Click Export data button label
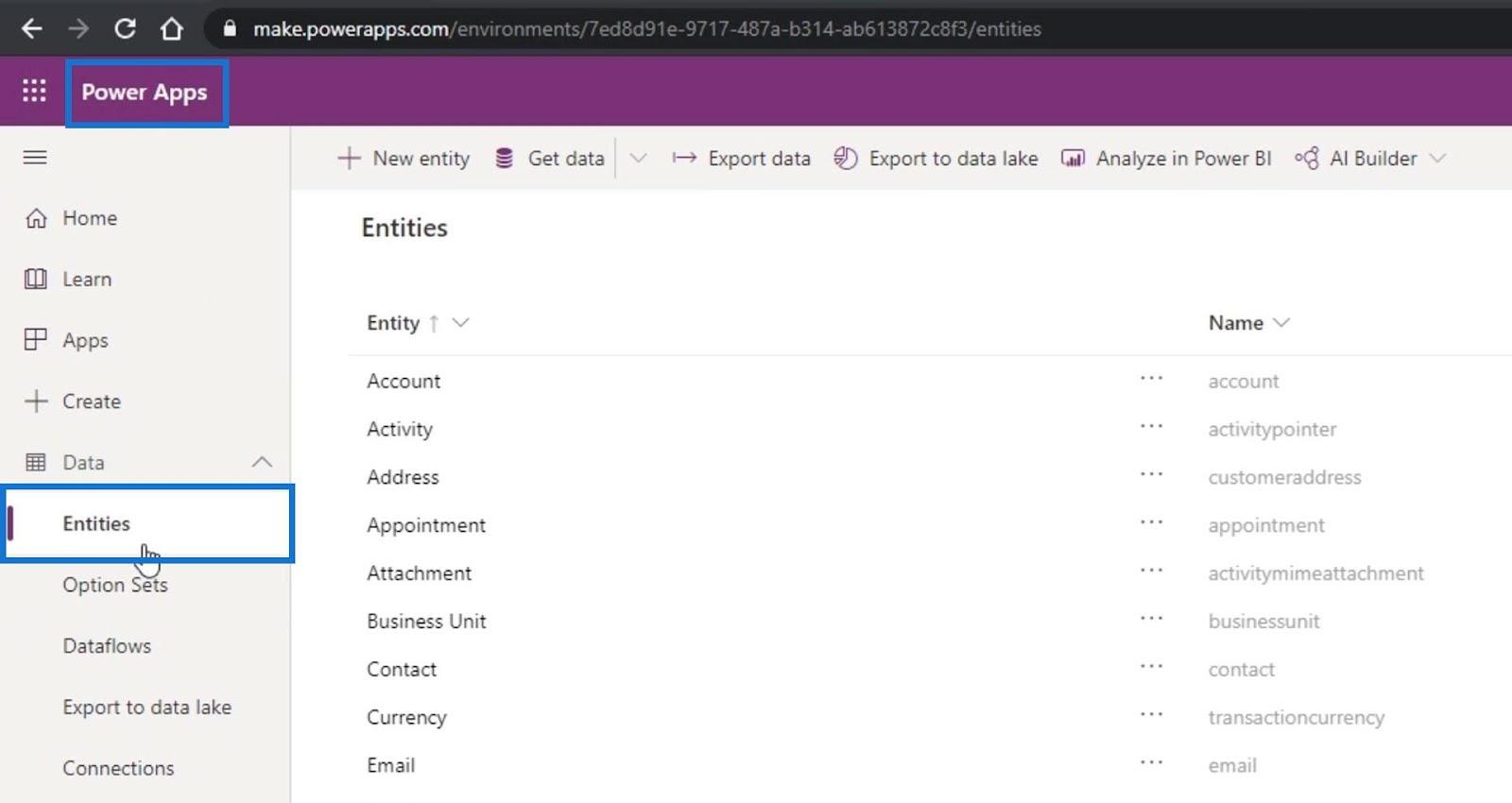Screen dimensions: 1512x803 pos(760,158)
